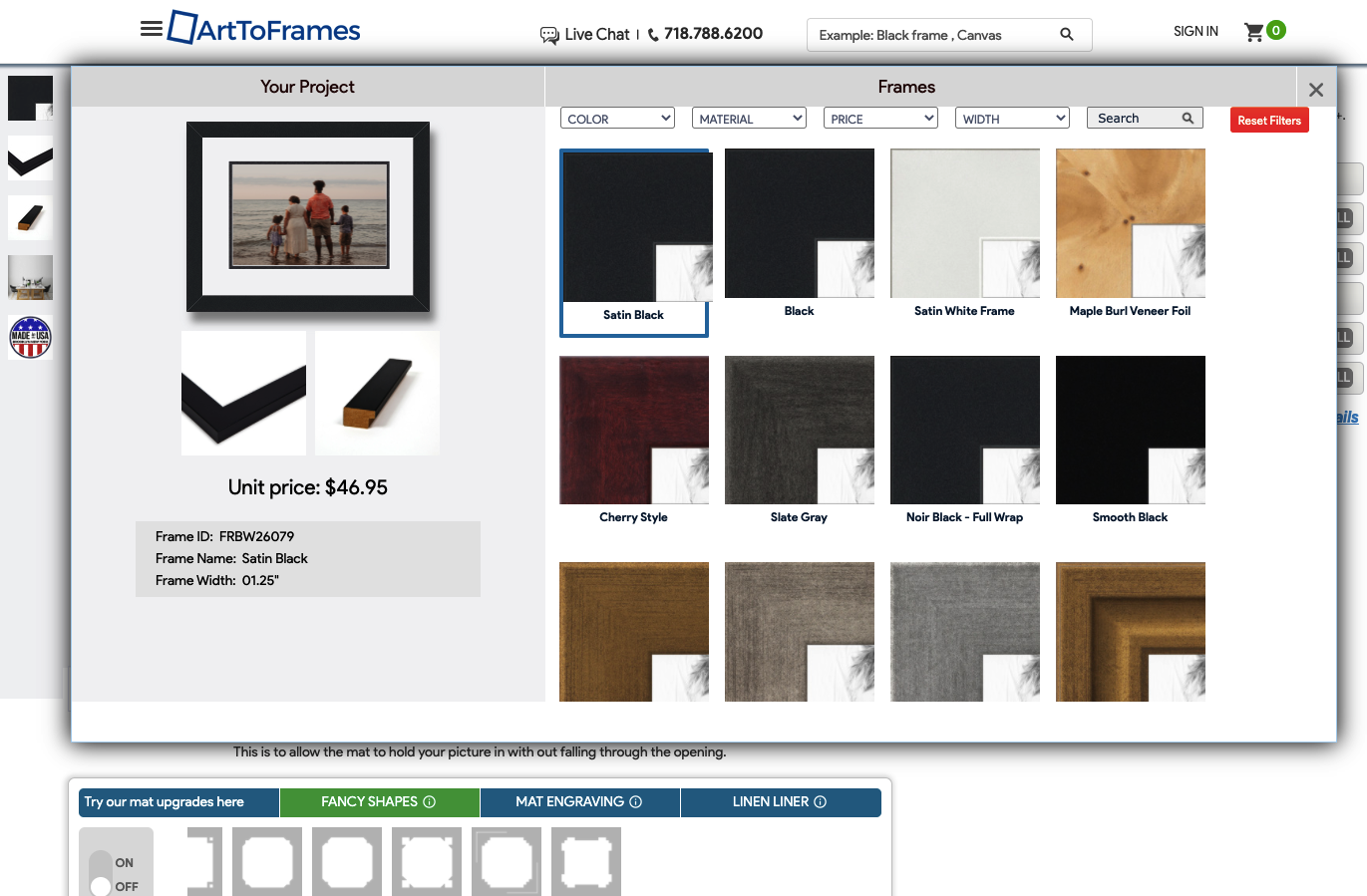Expand the PRICE filter dropdown
This screenshot has width=1367, height=896.
880,119
